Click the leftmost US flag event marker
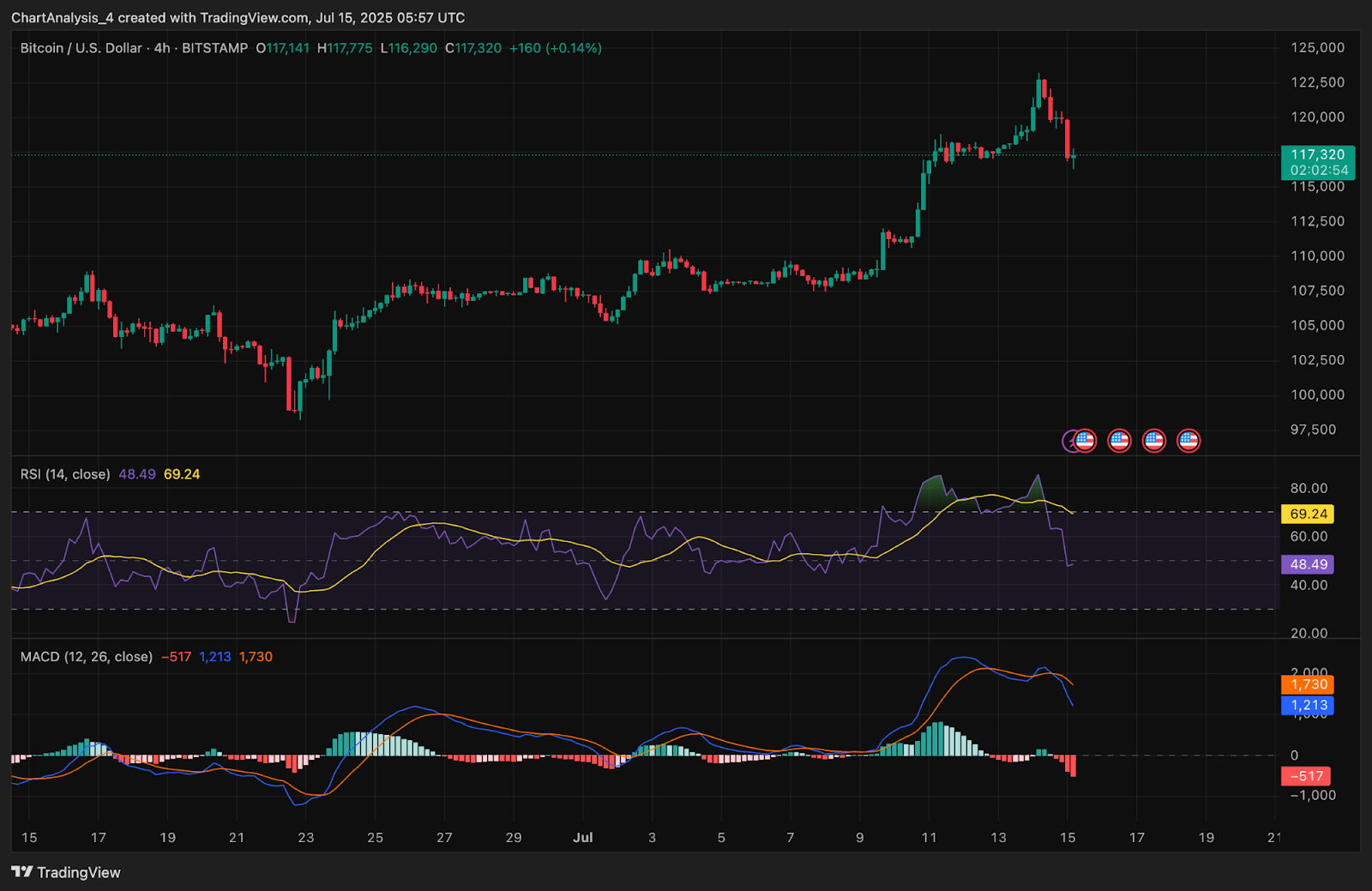The height and width of the screenshot is (891, 1372). pos(1086,441)
